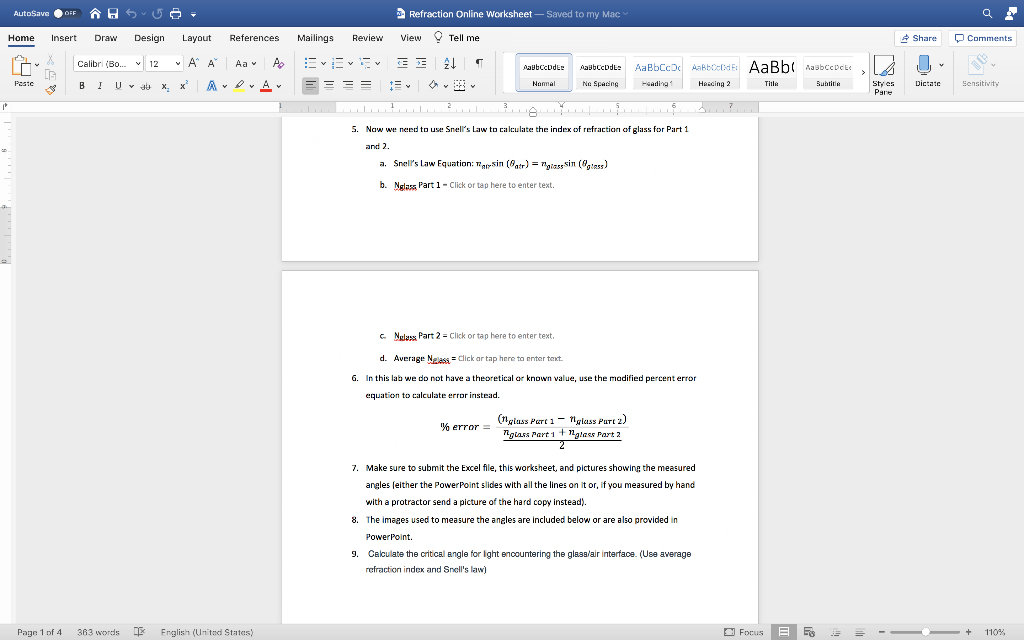
Task: Switch to Print Layout view in status bar
Action: (x=784, y=632)
